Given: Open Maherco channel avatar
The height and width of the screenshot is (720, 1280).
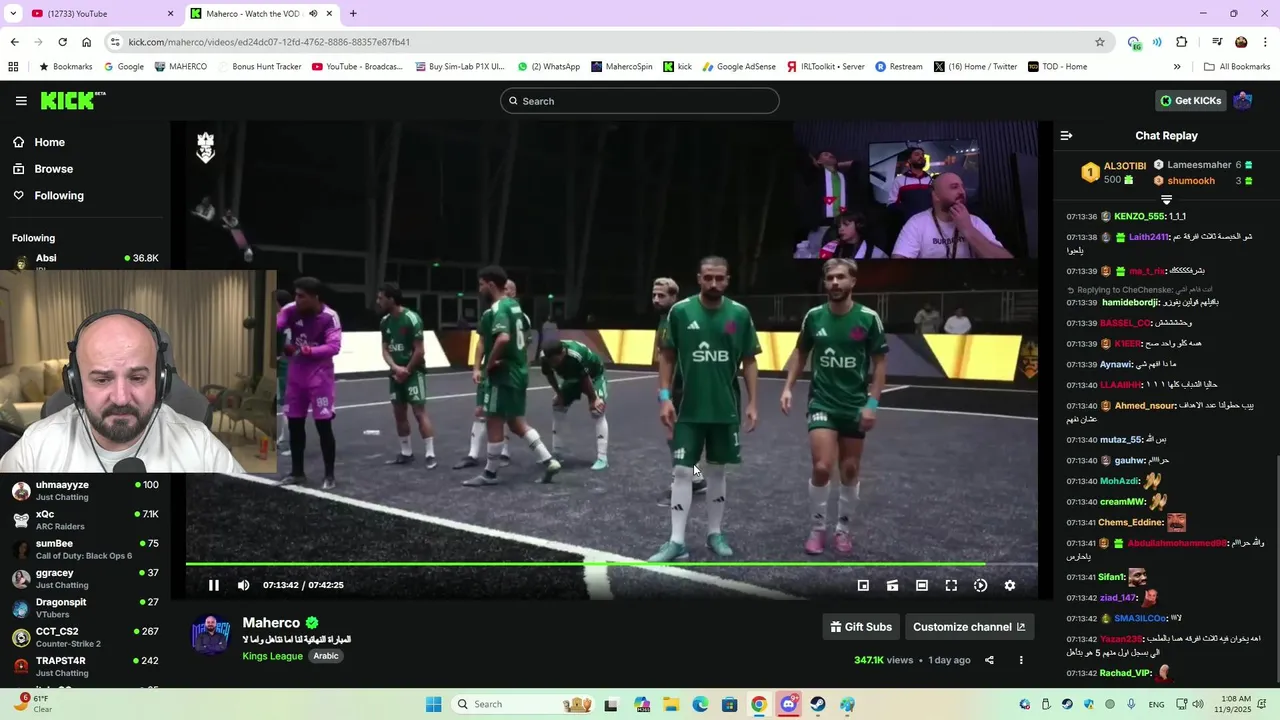Looking at the screenshot, I should pyautogui.click(x=210, y=636).
